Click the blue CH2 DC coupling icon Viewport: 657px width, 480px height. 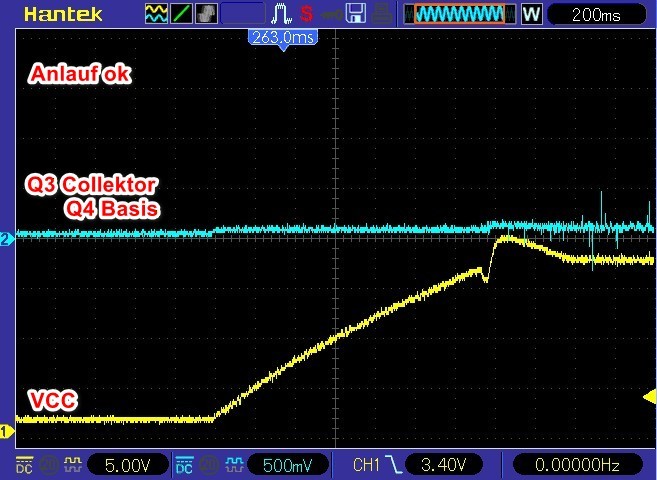[x=184, y=464]
